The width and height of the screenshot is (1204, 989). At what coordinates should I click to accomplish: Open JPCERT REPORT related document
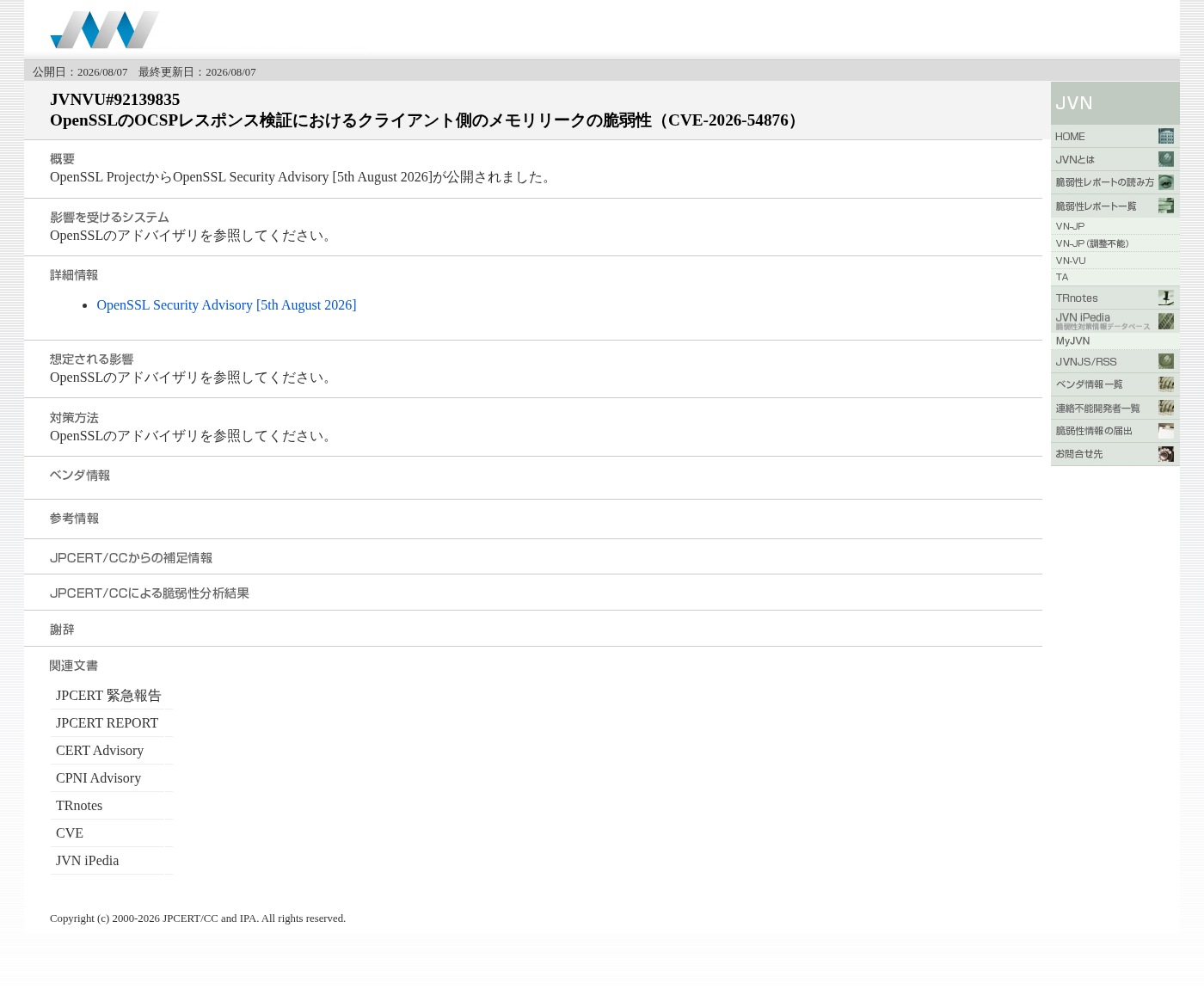pos(107,723)
